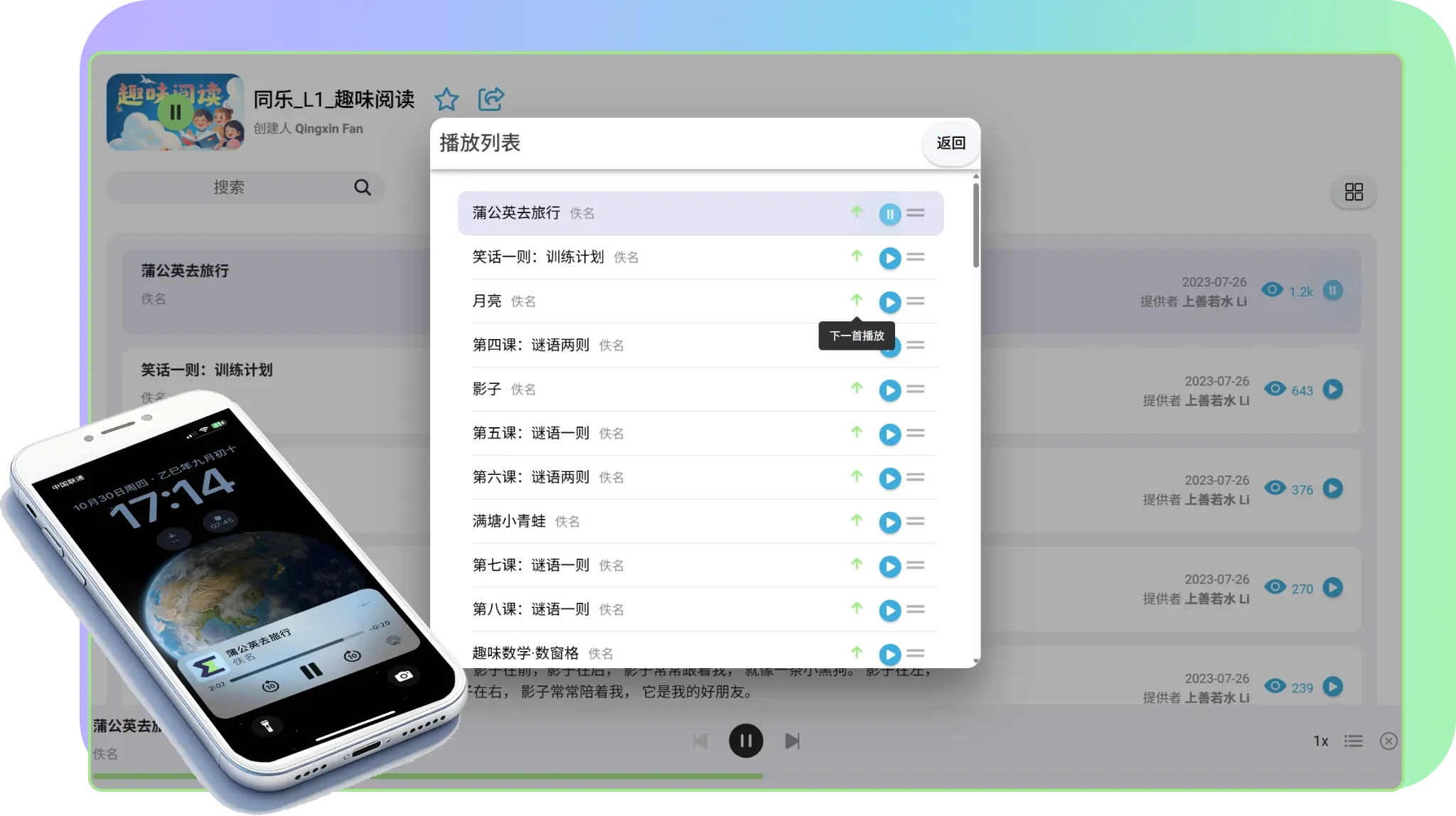
Task: Queue 满塘小青蛙 to play next
Action: pyautogui.click(x=857, y=520)
